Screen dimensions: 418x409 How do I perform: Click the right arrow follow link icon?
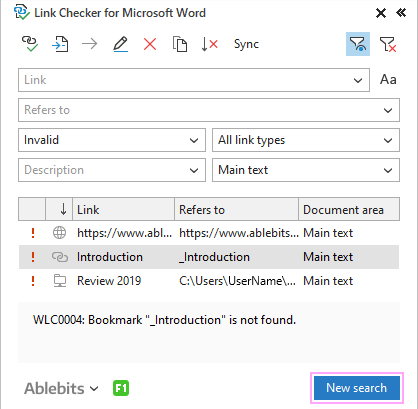tap(90, 44)
